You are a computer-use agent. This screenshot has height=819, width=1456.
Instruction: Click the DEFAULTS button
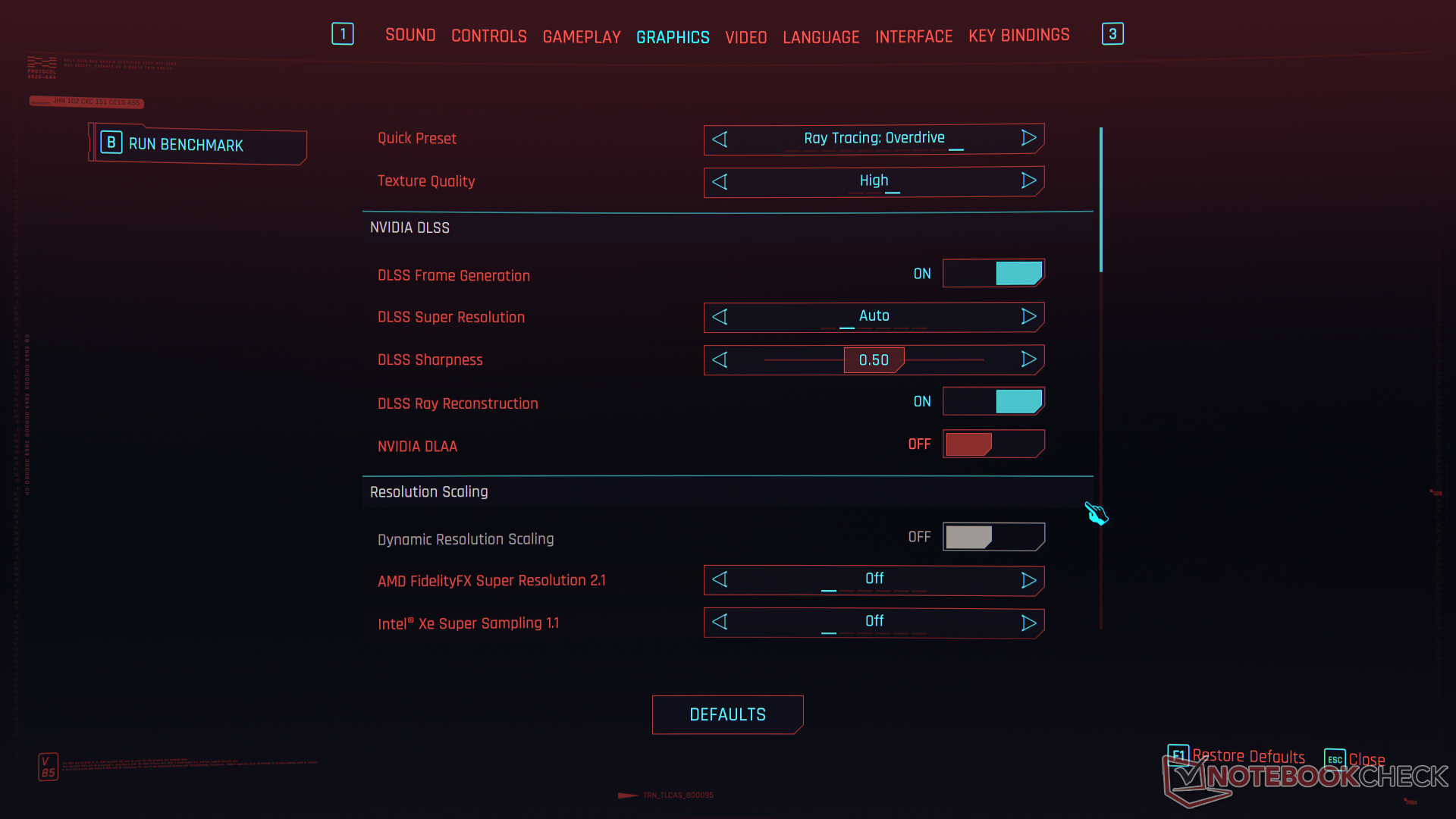[728, 714]
